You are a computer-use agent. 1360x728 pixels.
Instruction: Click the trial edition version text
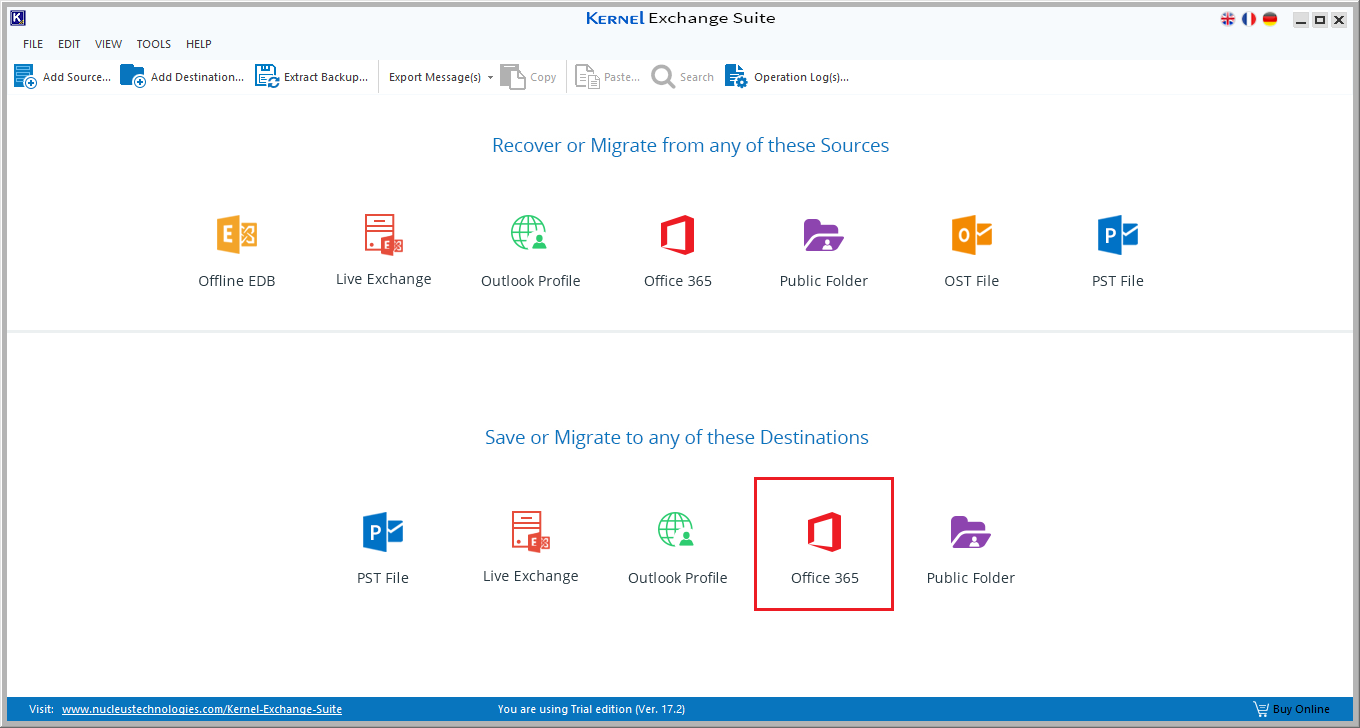pyautogui.click(x=591, y=709)
